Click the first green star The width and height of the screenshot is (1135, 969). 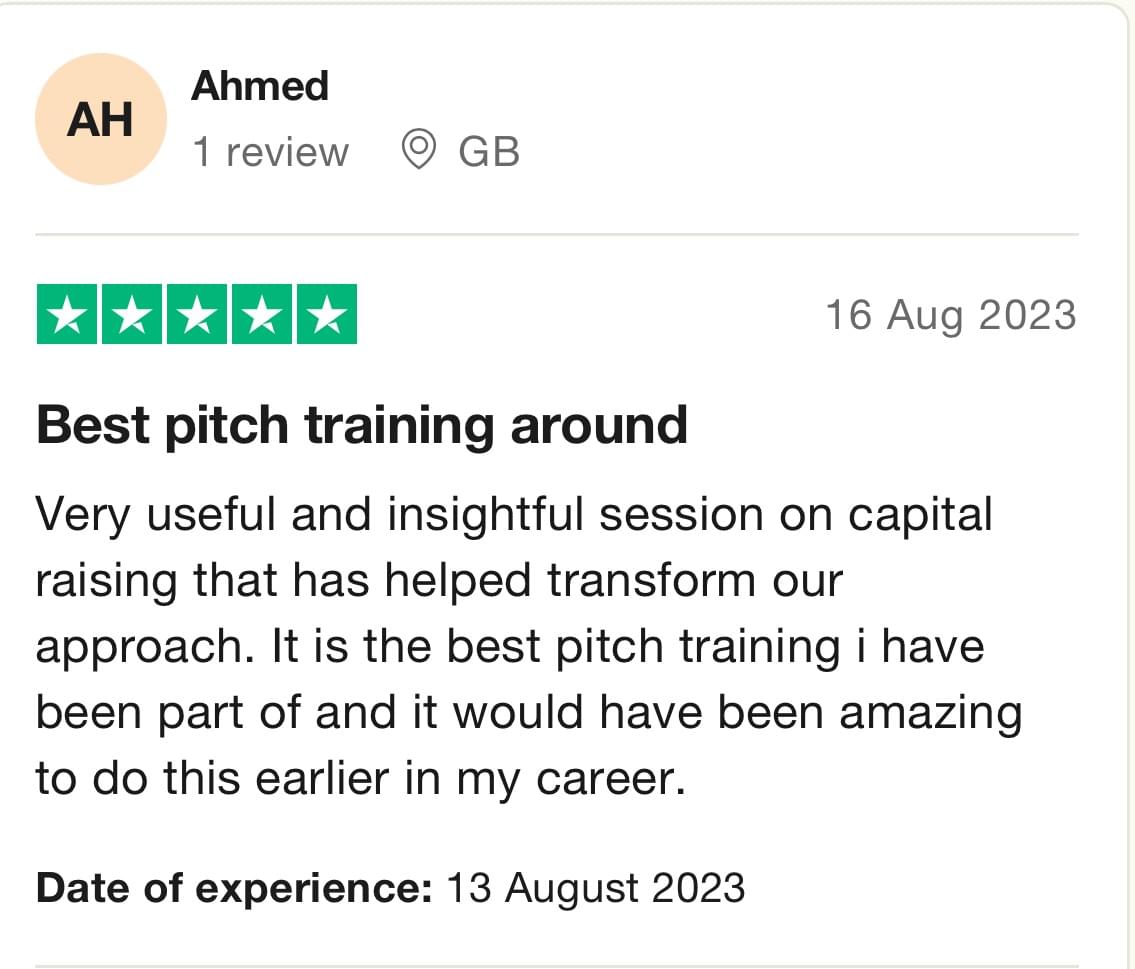click(x=67, y=314)
